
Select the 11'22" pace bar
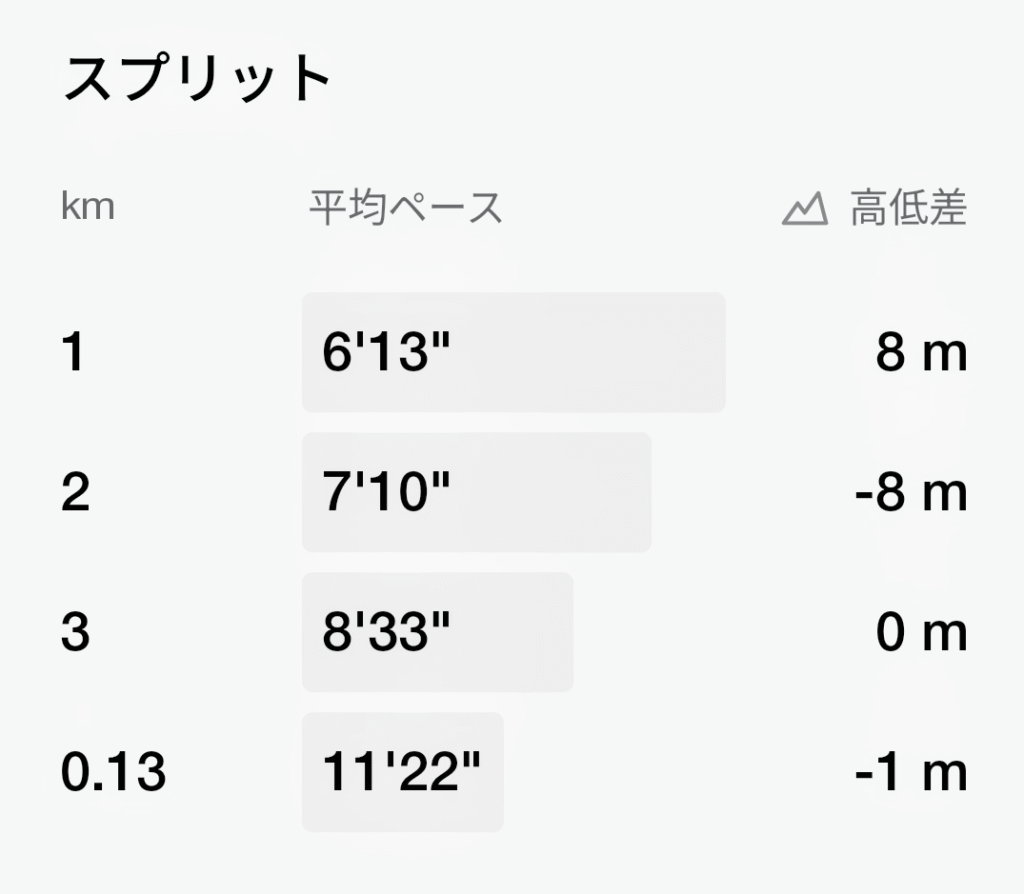pos(402,772)
